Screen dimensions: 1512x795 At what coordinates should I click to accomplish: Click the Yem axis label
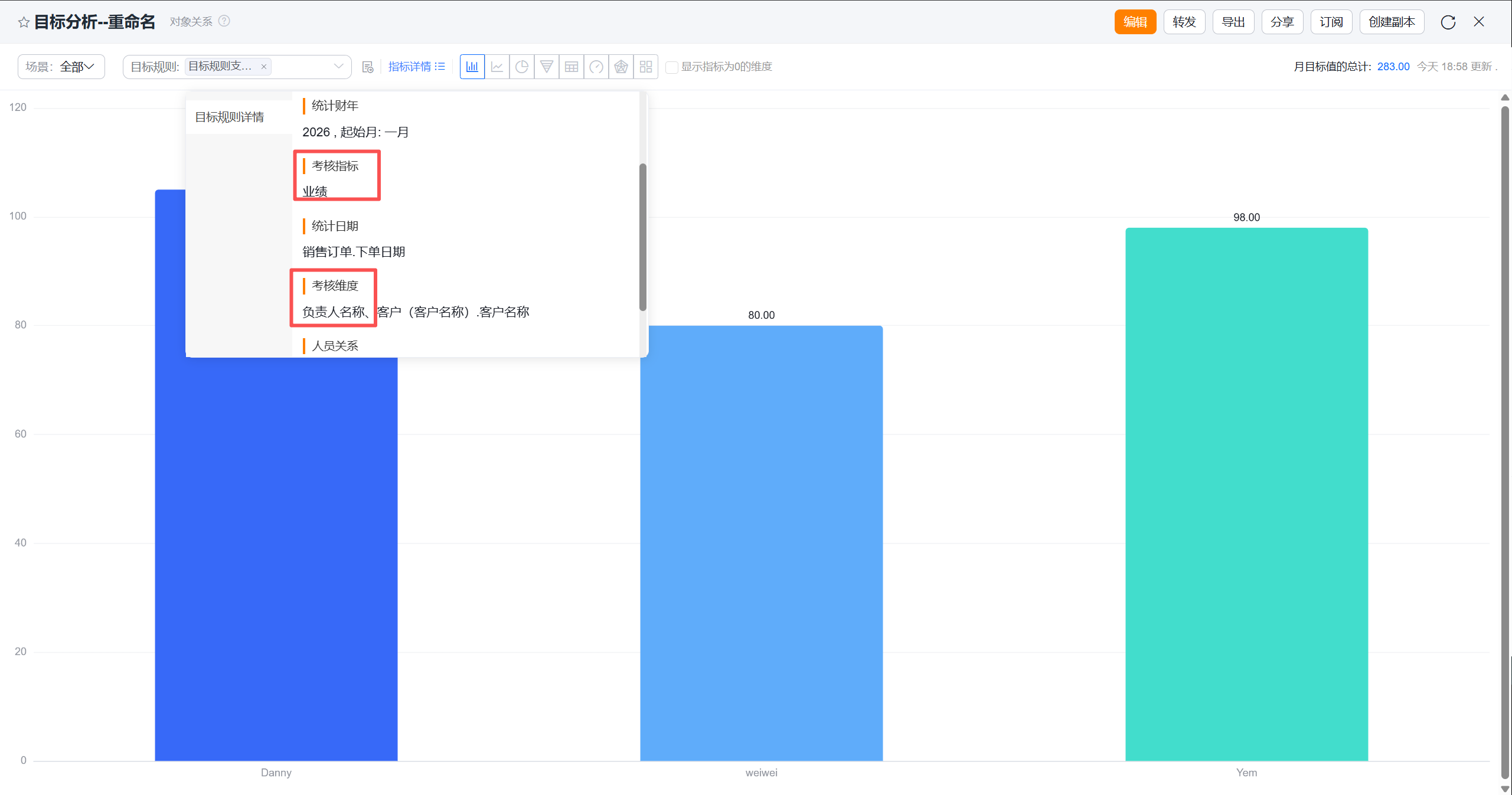pos(1247,773)
